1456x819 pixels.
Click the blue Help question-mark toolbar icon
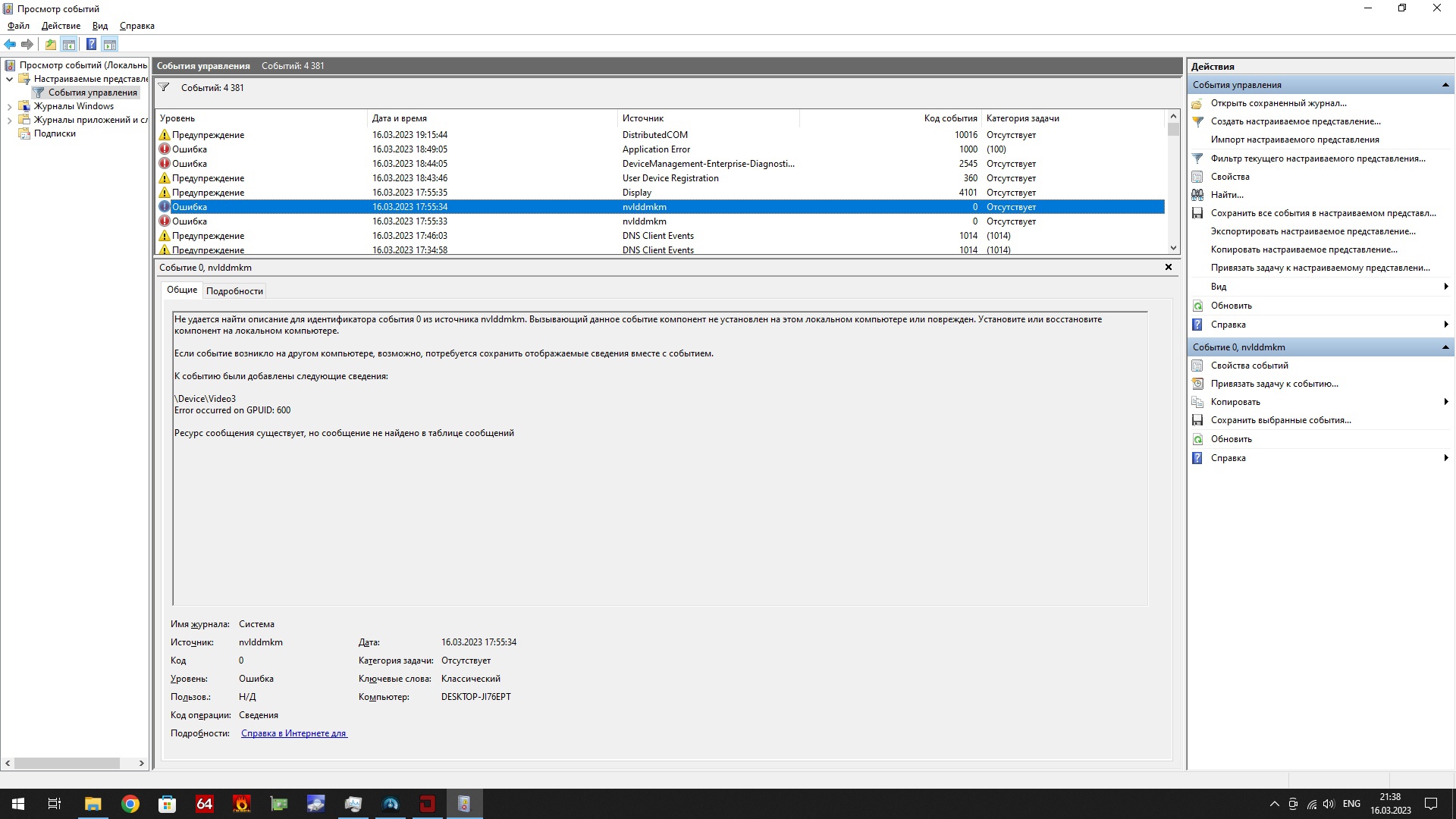91,44
